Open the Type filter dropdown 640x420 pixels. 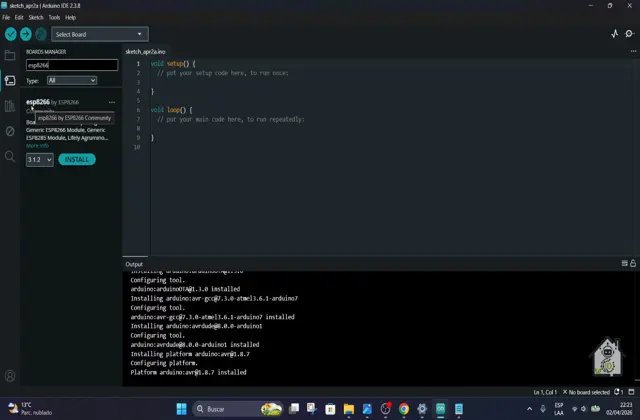[72, 80]
